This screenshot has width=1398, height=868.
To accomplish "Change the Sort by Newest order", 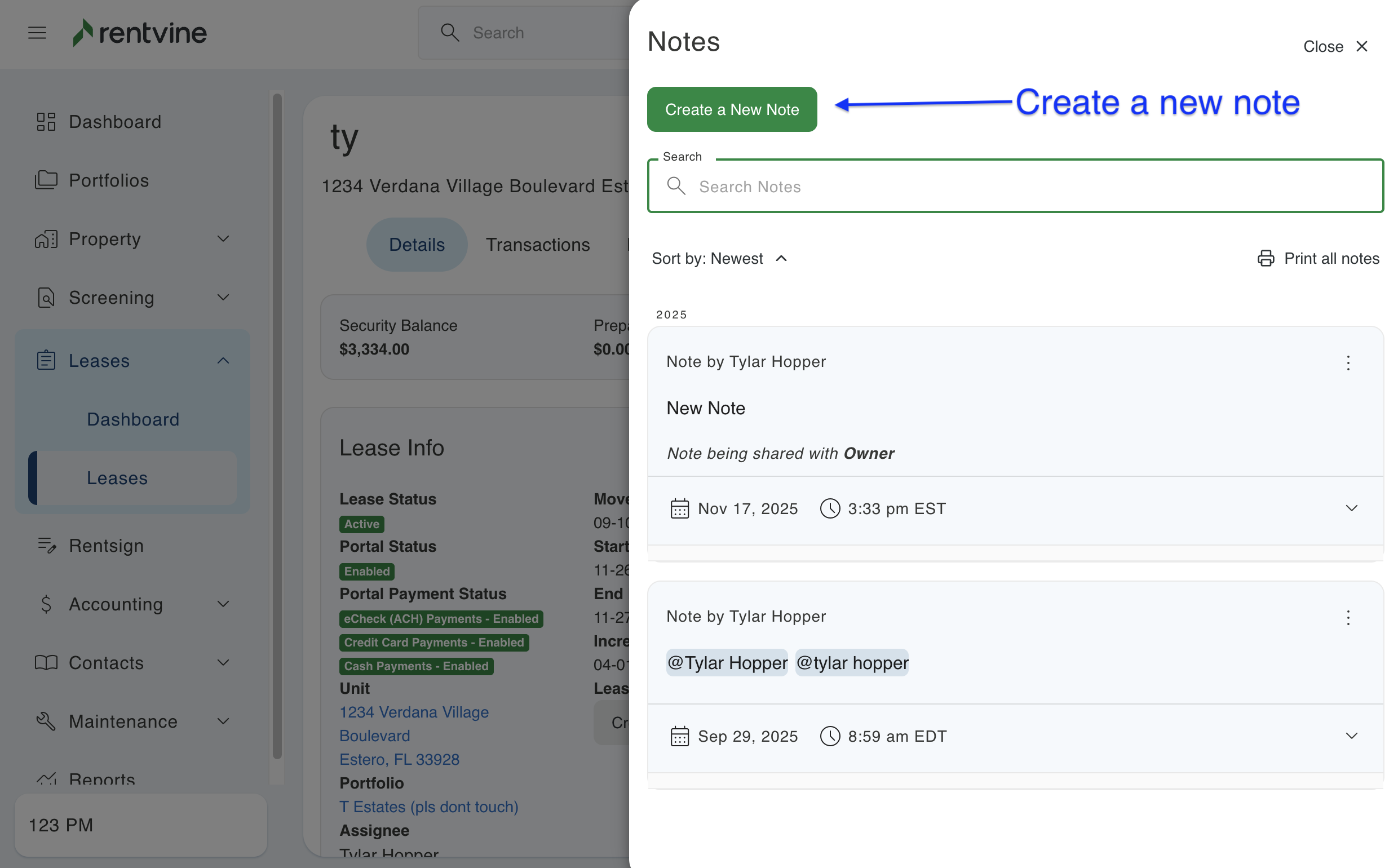I will coord(719,258).
